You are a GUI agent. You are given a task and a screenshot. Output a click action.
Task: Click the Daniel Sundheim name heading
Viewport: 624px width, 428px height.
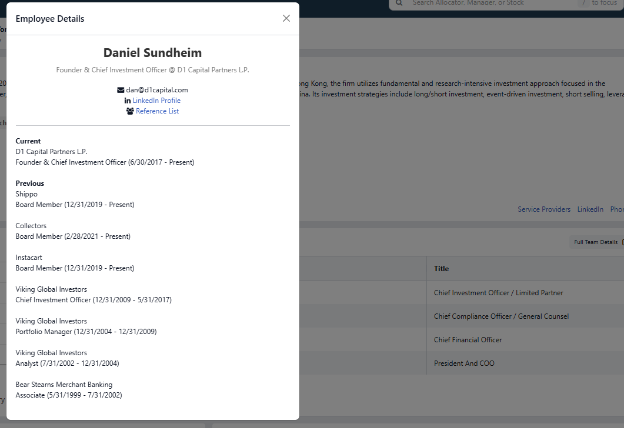152,53
